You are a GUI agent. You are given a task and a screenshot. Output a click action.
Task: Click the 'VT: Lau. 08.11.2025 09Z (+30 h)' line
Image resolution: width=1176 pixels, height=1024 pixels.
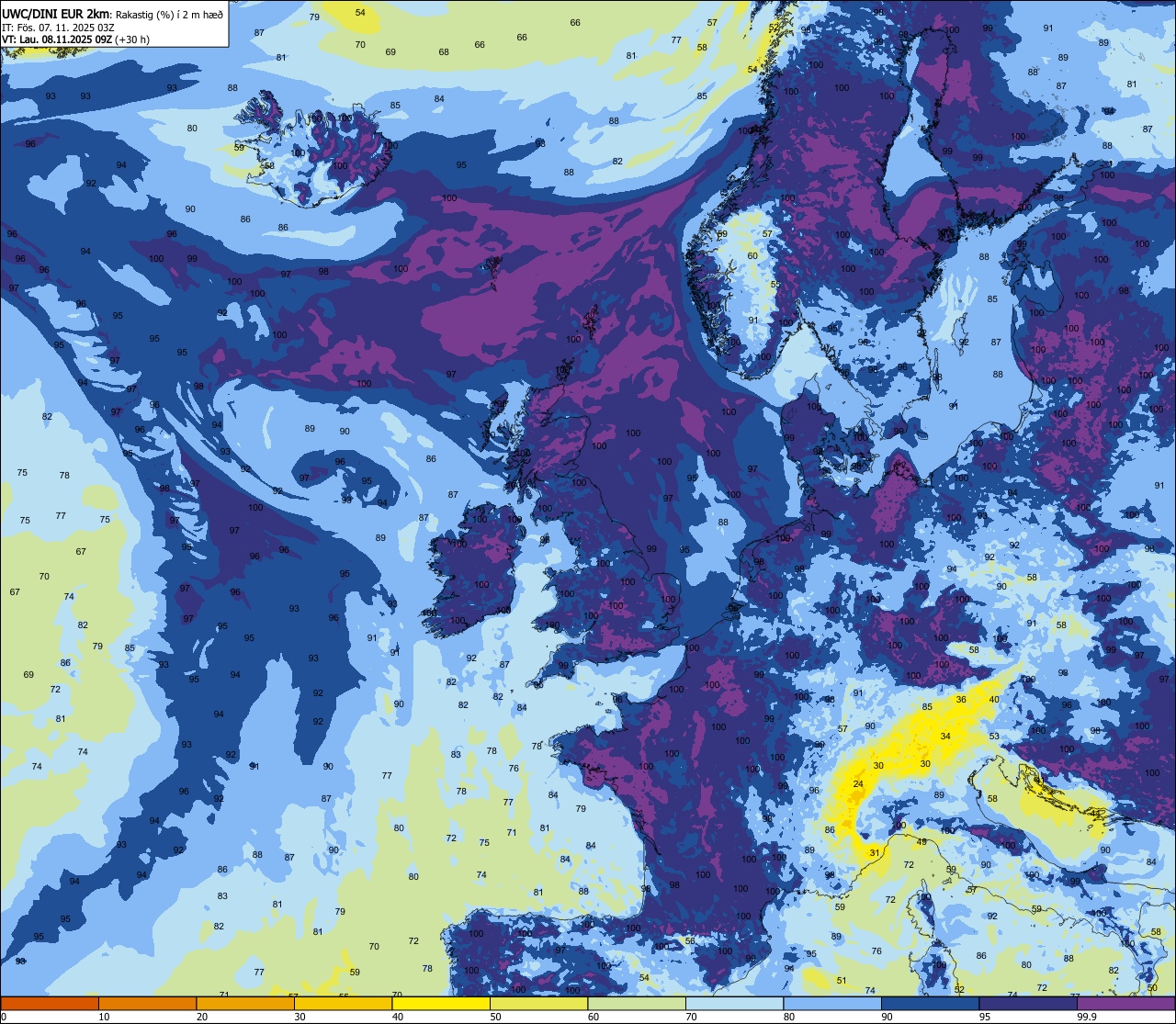pyautogui.click(x=75, y=39)
